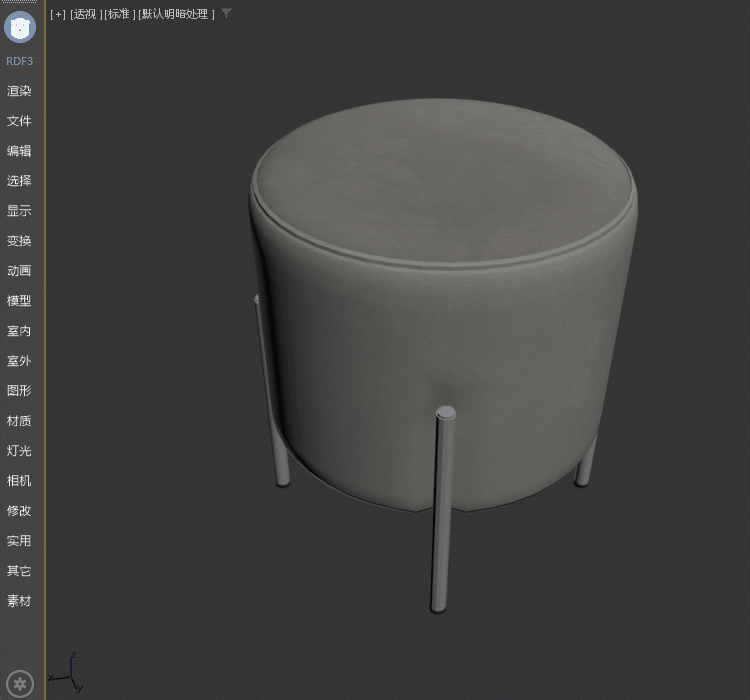This screenshot has height=700, width=750.
Task: Click the RDF3 label in the sidebar
Action: [x=20, y=61]
